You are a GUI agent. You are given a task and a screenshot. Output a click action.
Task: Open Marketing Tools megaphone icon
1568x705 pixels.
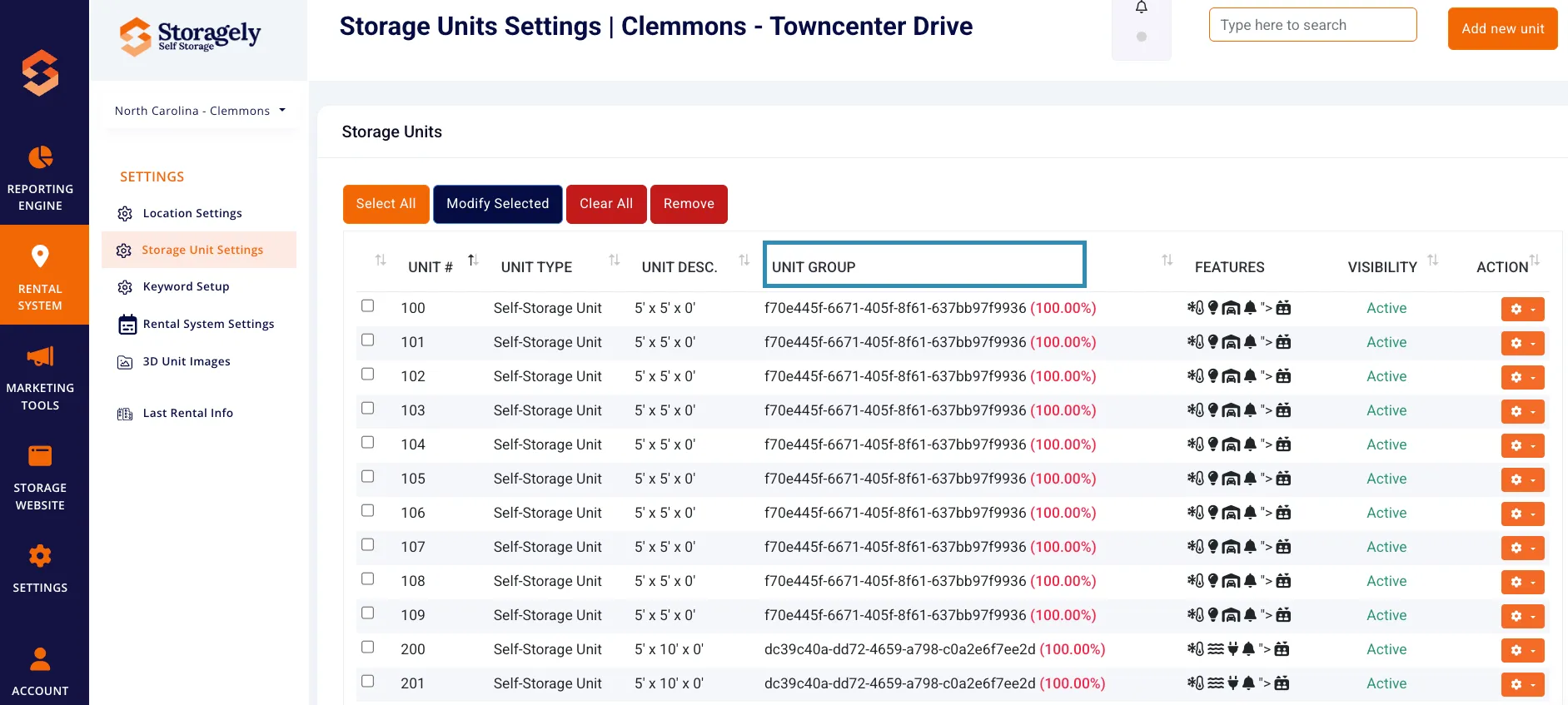[x=40, y=356]
